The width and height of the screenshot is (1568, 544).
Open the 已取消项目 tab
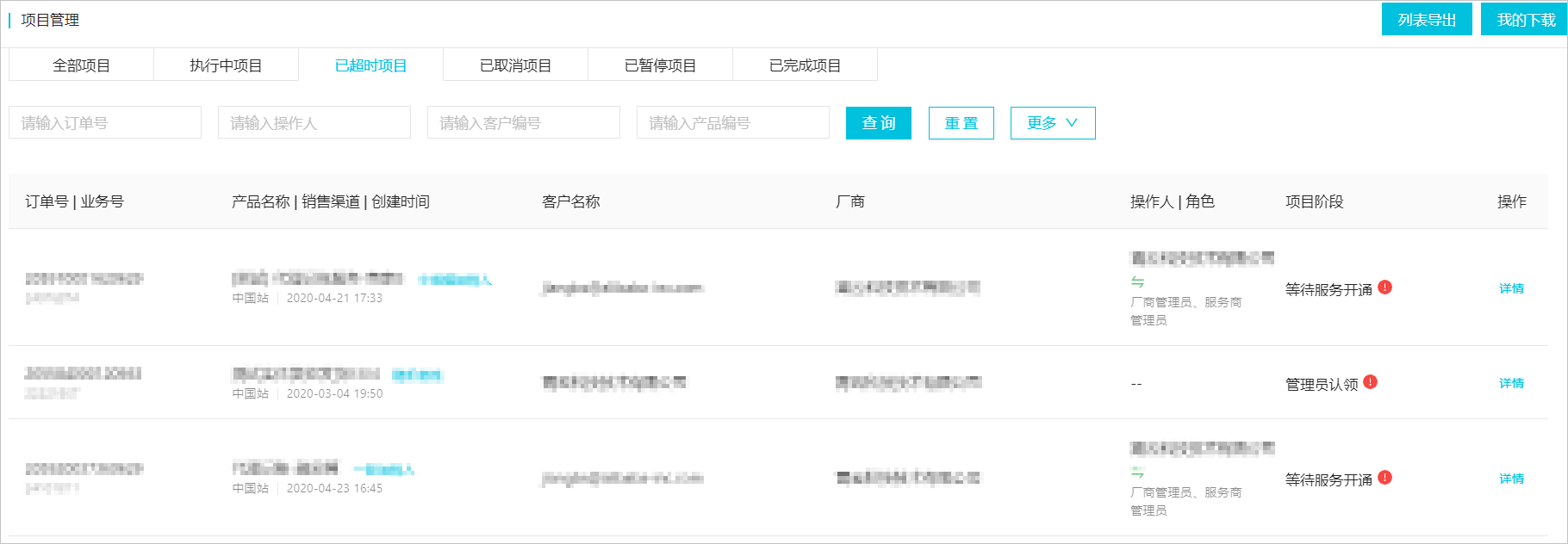click(515, 65)
